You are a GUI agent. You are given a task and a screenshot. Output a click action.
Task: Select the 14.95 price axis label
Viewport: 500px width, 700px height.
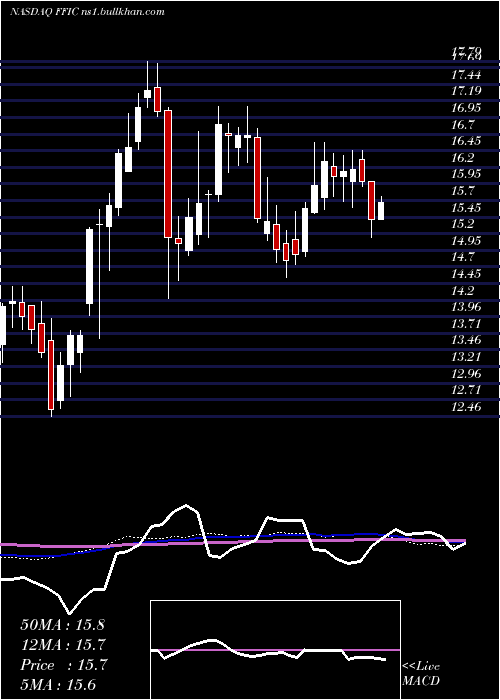(x=466, y=241)
